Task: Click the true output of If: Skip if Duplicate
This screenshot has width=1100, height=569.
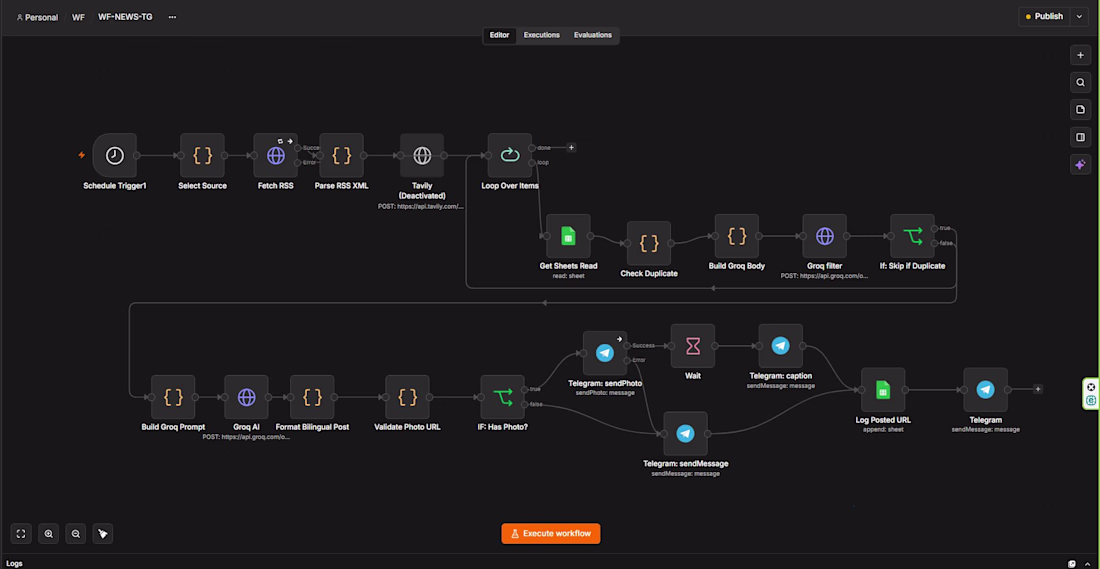Action: pos(935,229)
